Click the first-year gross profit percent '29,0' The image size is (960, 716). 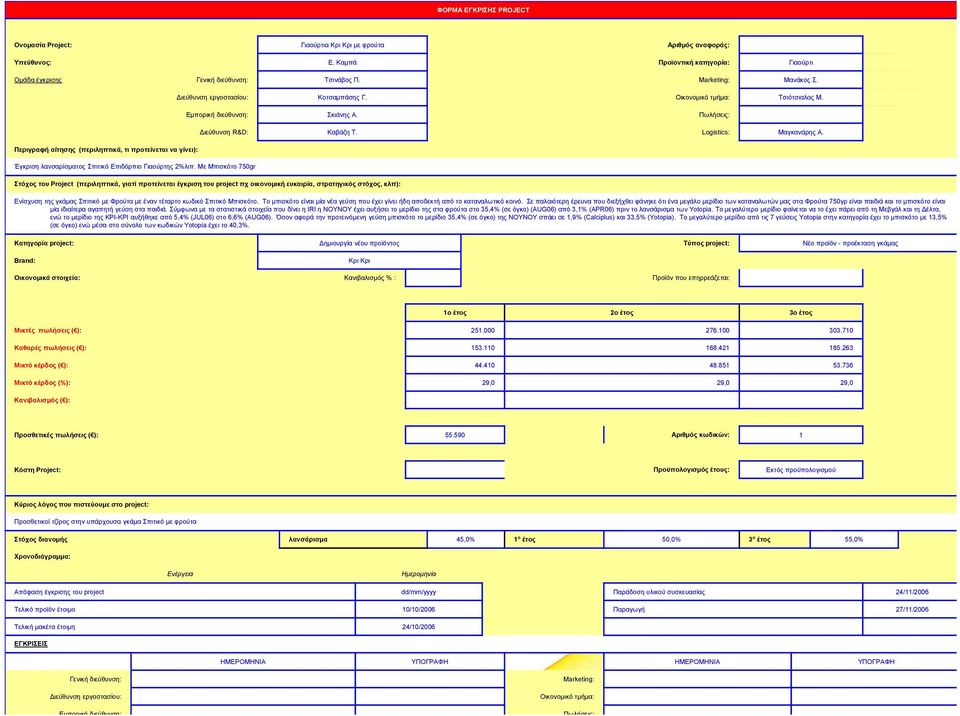[455, 382]
